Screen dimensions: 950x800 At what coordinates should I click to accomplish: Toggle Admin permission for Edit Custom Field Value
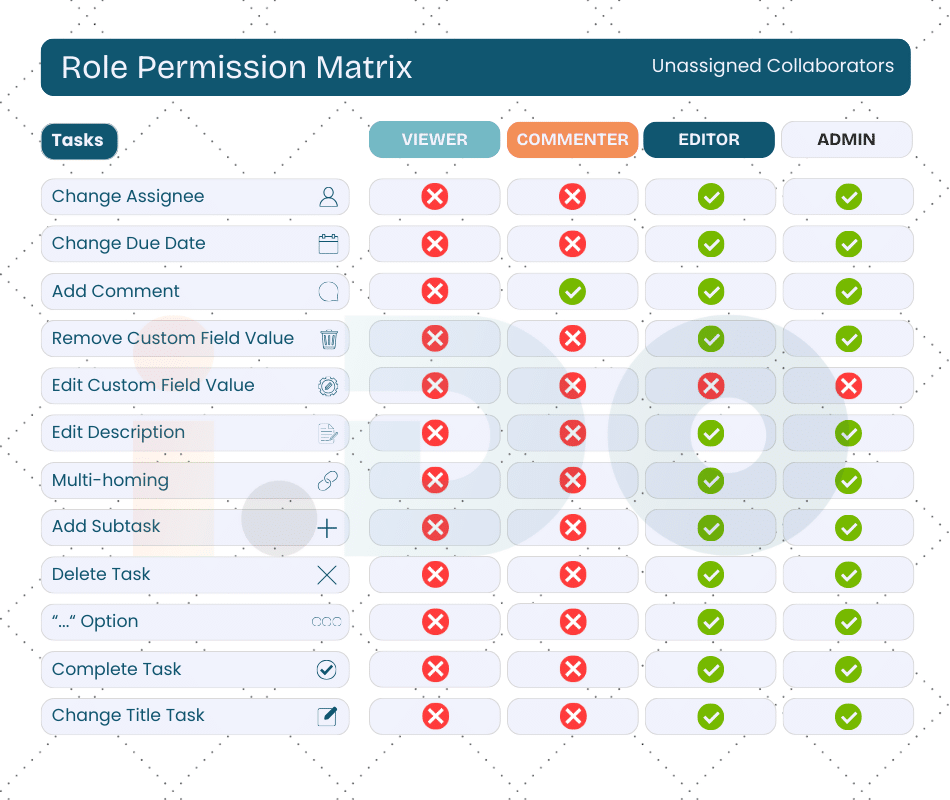pyautogui.click(x=848, y=386)
